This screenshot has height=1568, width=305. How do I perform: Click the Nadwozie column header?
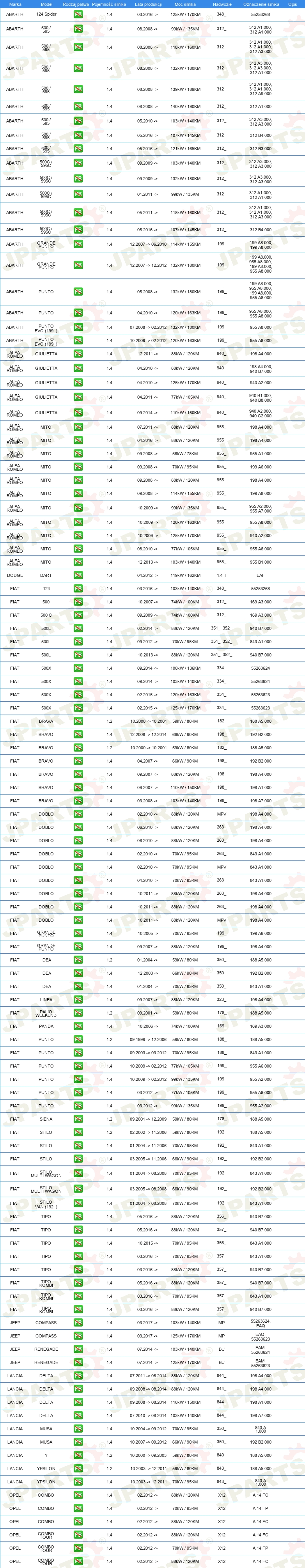pos(222,4)
